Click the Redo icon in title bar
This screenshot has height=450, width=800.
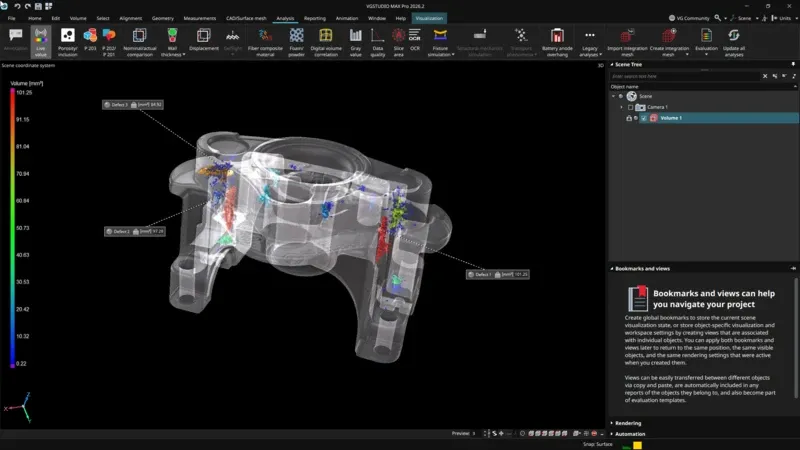(28, 6)
